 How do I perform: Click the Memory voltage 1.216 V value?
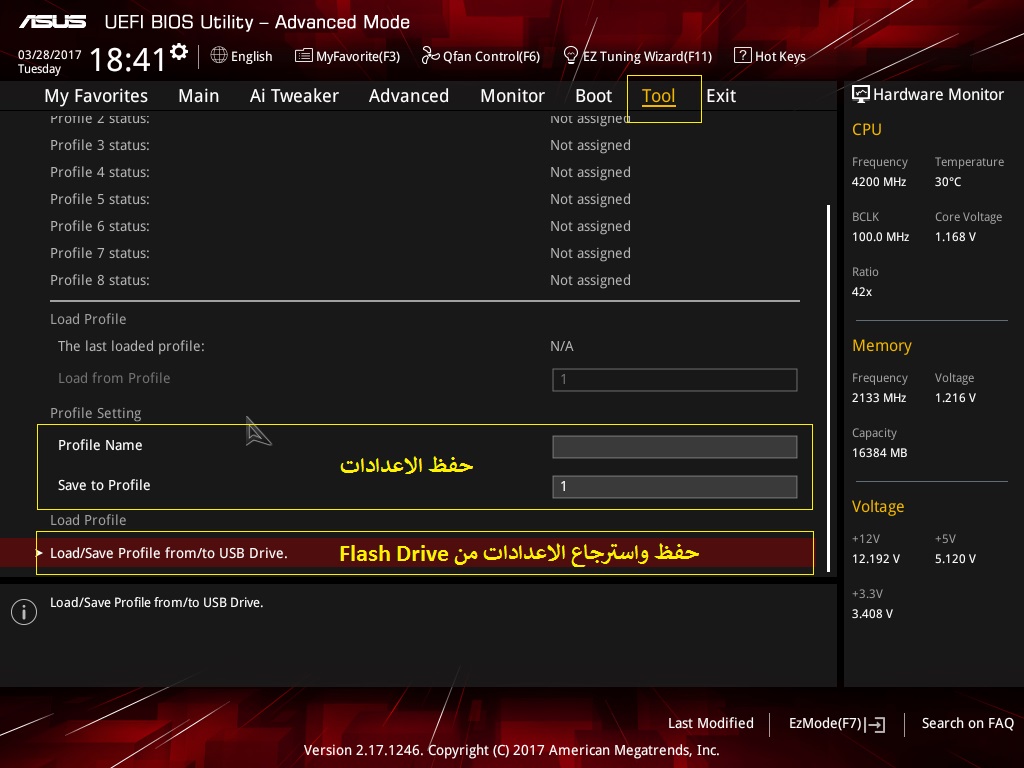coord(955,398)
